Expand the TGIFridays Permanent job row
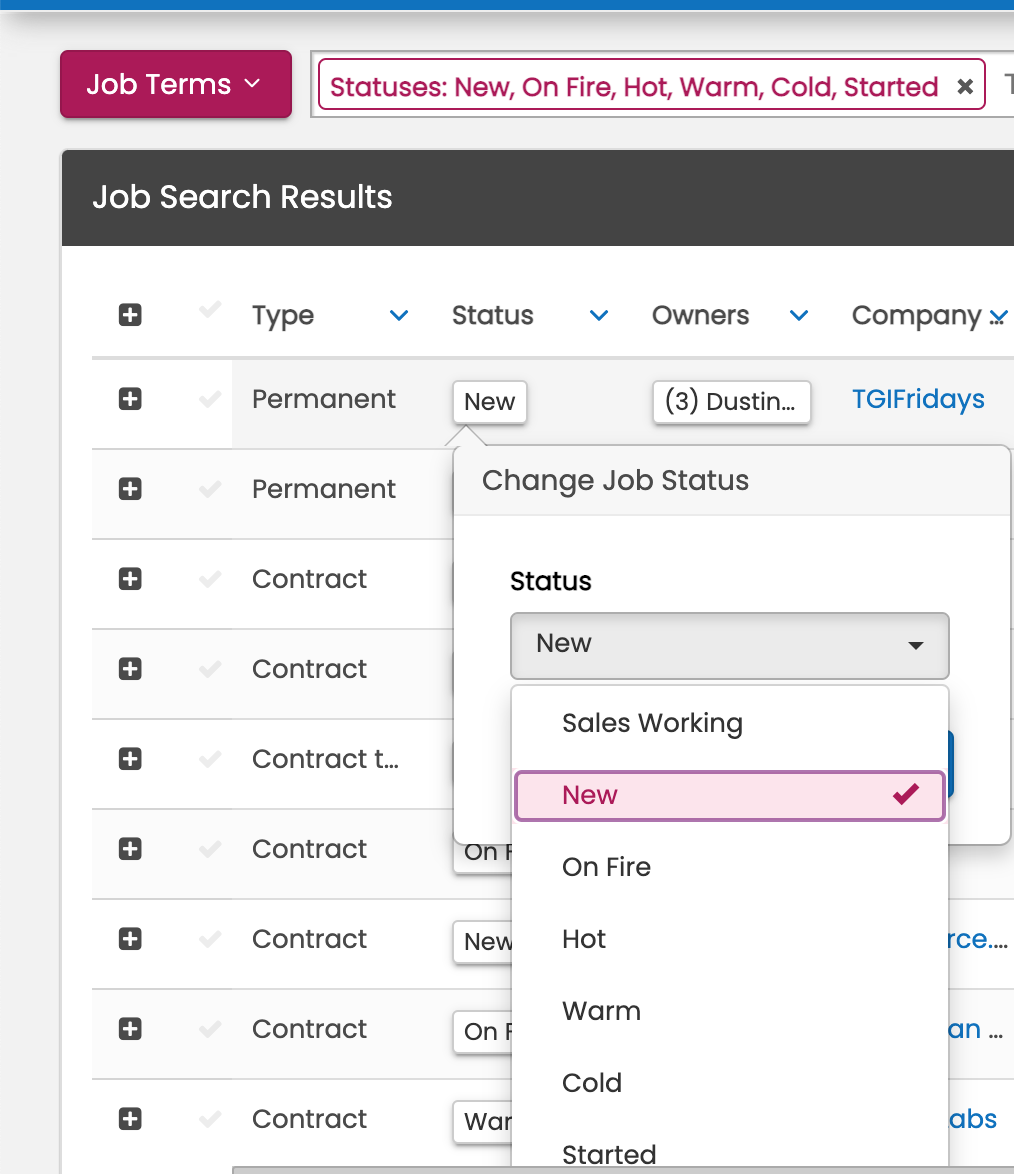The width and height of the screenshot is (1014, 1174). click(129, 399)
